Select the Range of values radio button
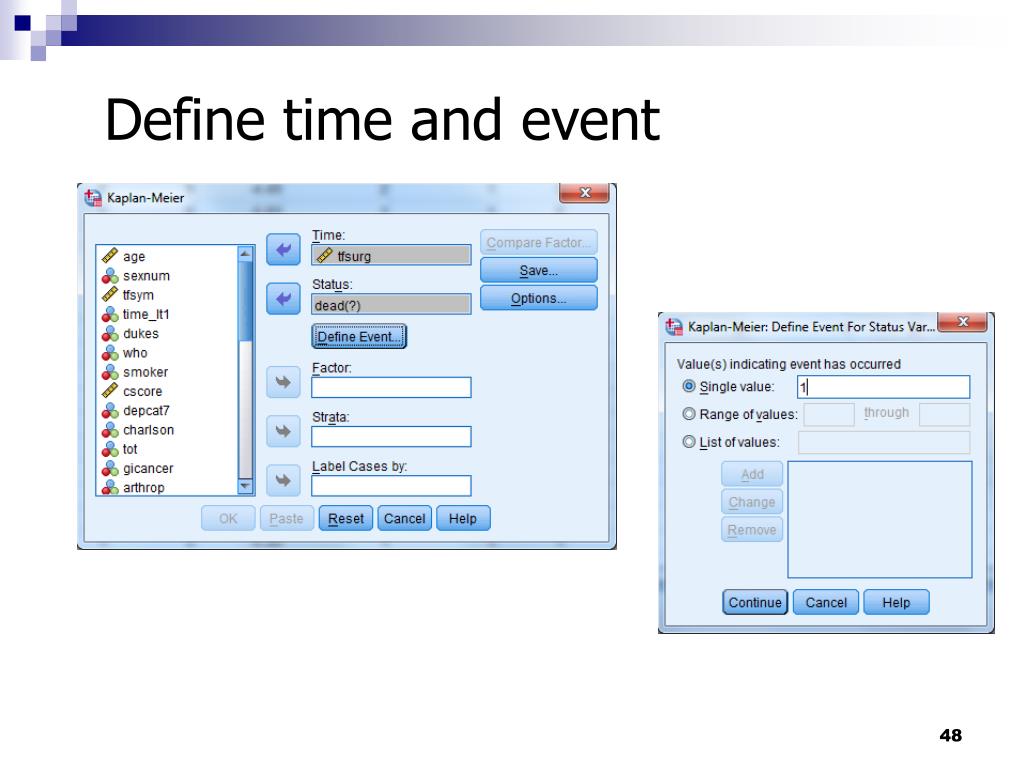The height and width of the screenshot is (768, 1024). click(688, 414)
